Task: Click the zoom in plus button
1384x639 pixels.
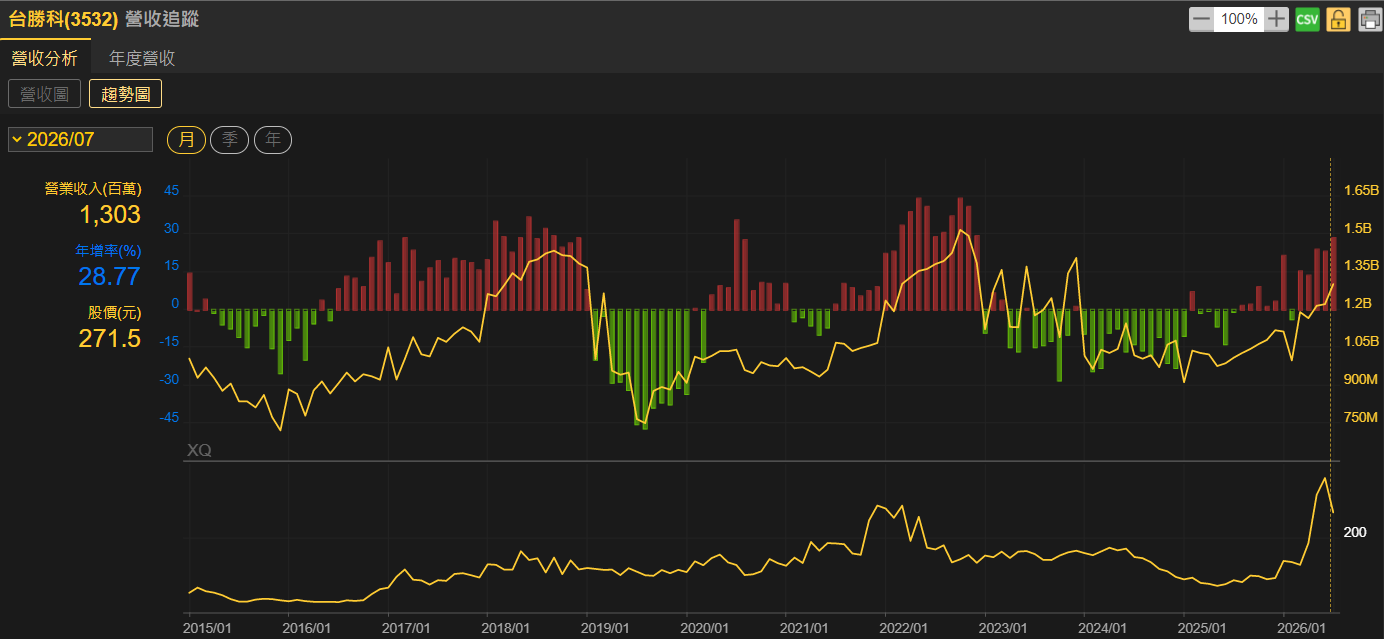Action: (1277, 19)
